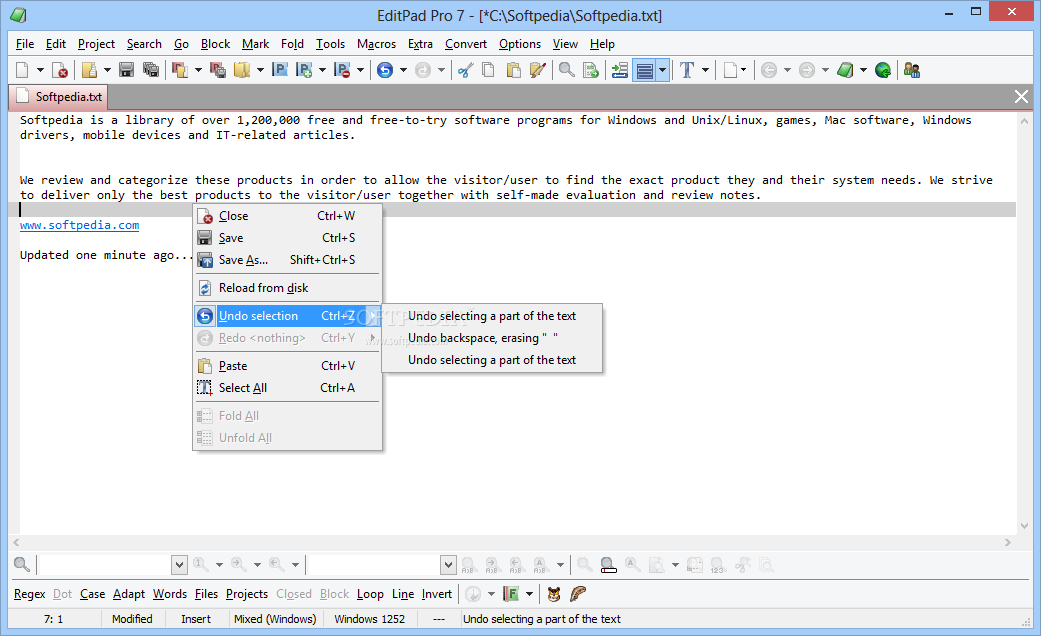Viewport: 1041px width, 636px height.
Task: Toggle the Invert search option
Action: [x=437, y=594]
